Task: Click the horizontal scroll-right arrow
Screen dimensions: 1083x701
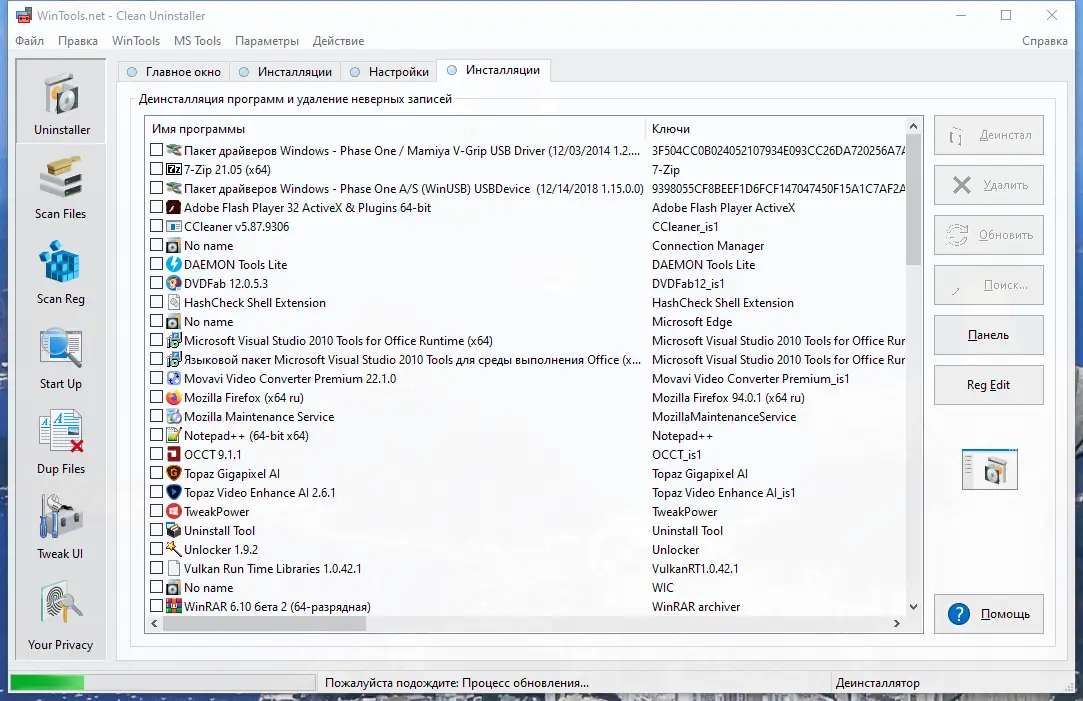Action: (897, 623)
